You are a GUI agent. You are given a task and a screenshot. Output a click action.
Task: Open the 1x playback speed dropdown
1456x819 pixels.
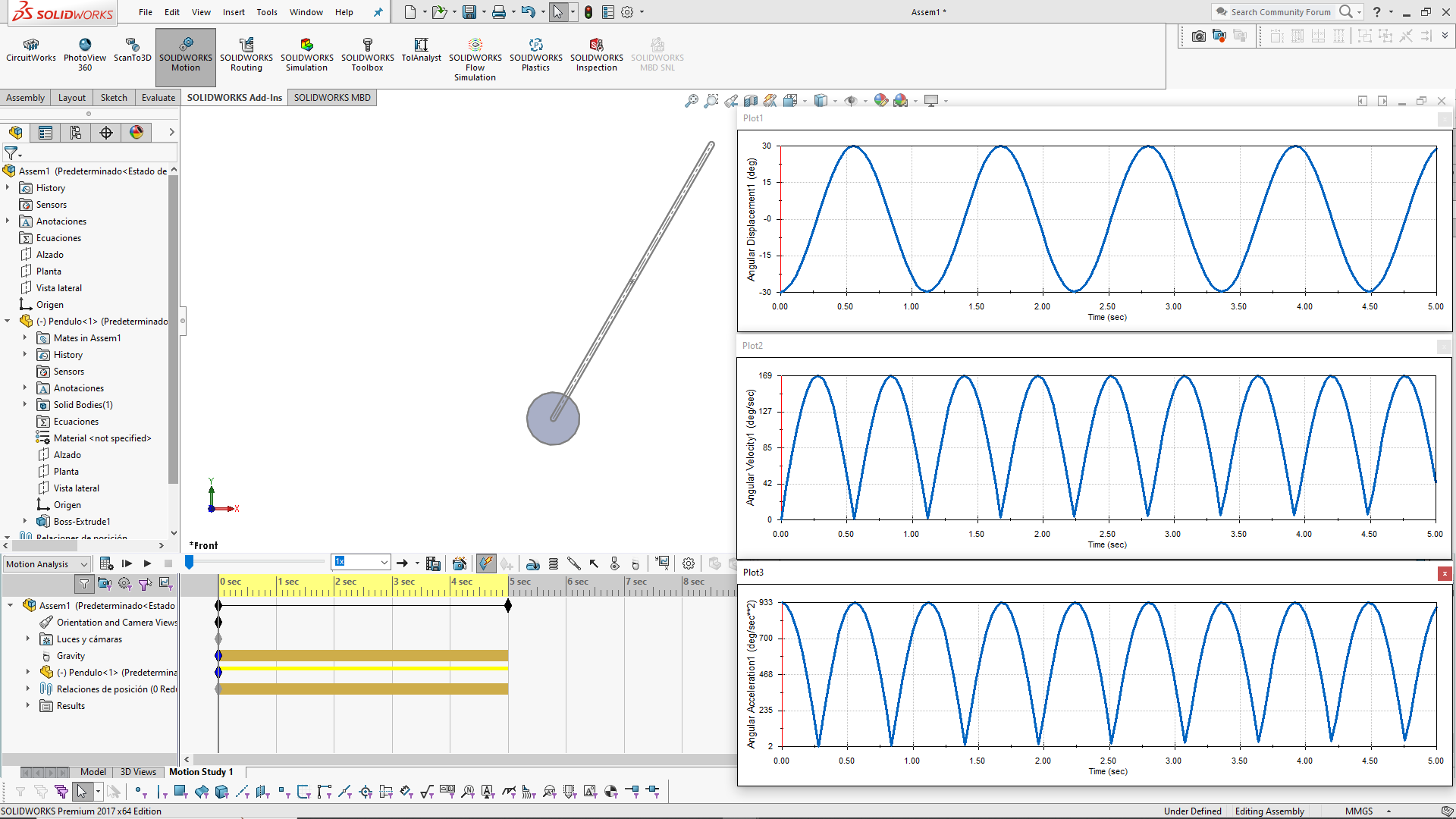[384, 563]
